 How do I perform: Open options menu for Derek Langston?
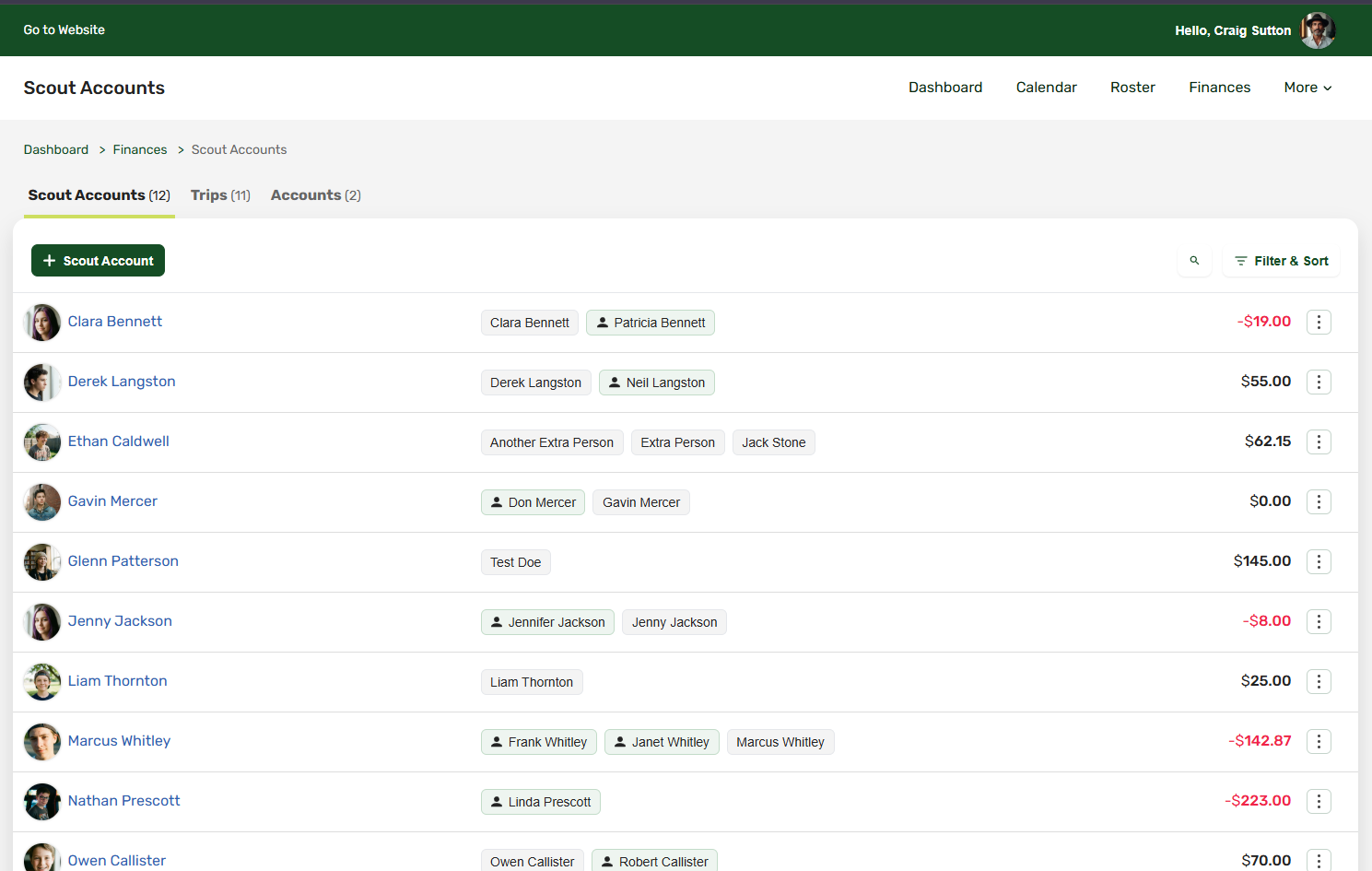[1319, 382]
